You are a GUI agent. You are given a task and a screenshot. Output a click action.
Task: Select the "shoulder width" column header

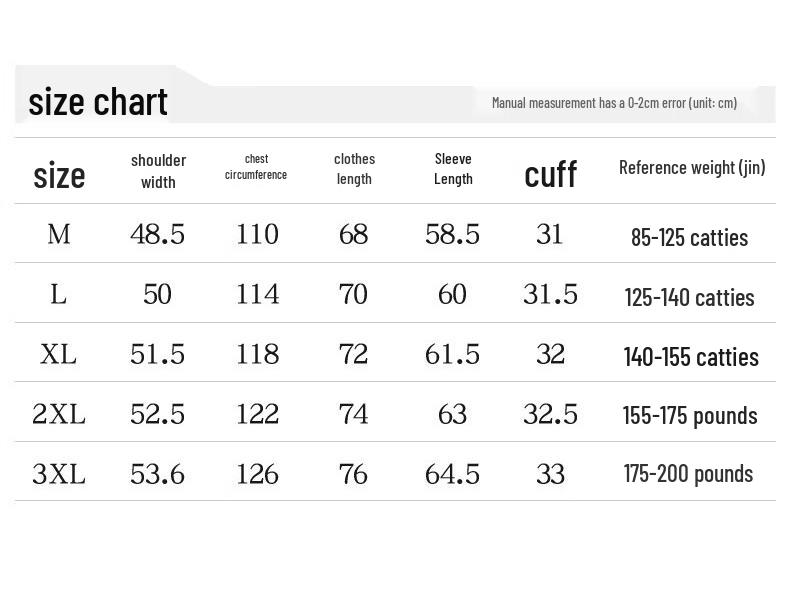(158, 171)
